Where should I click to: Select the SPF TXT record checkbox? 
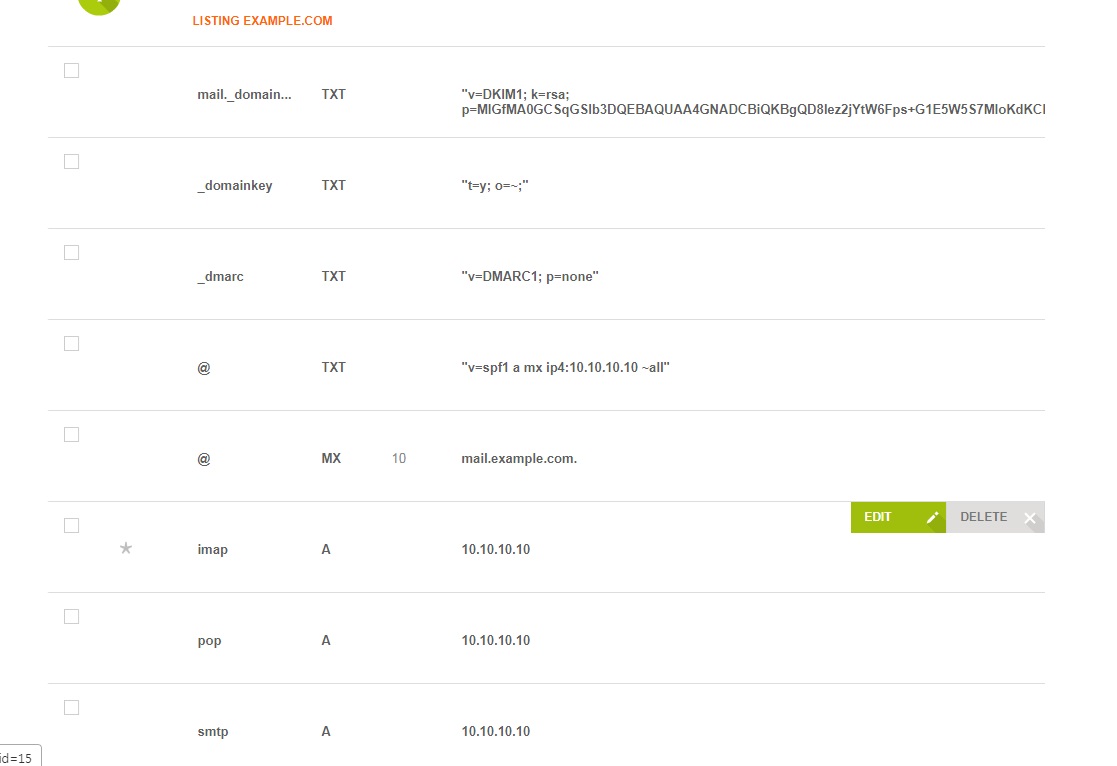pos(71,344)
